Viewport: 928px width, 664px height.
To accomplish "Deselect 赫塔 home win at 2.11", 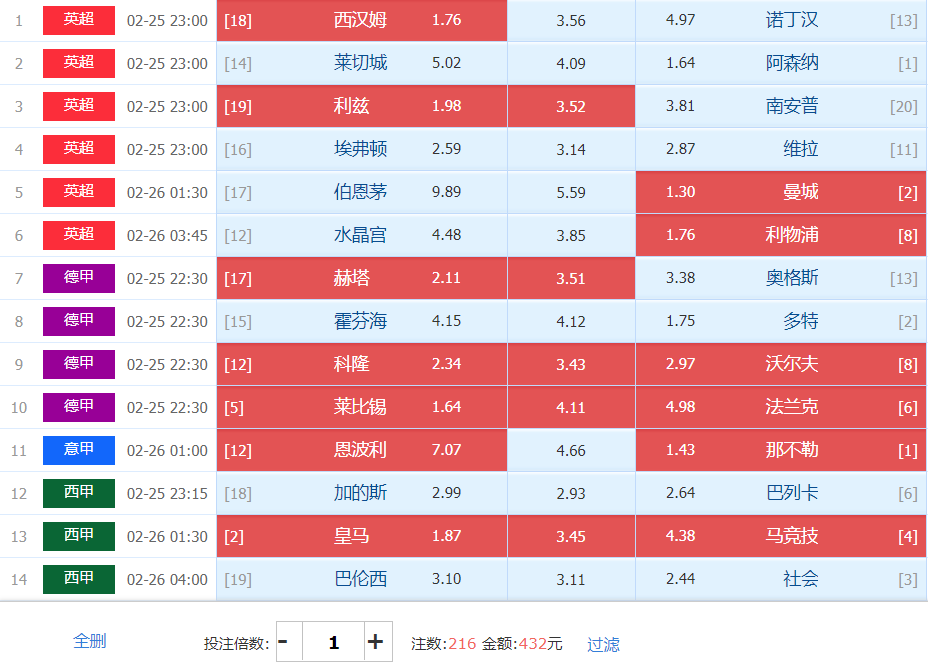I will pos(362,278).
